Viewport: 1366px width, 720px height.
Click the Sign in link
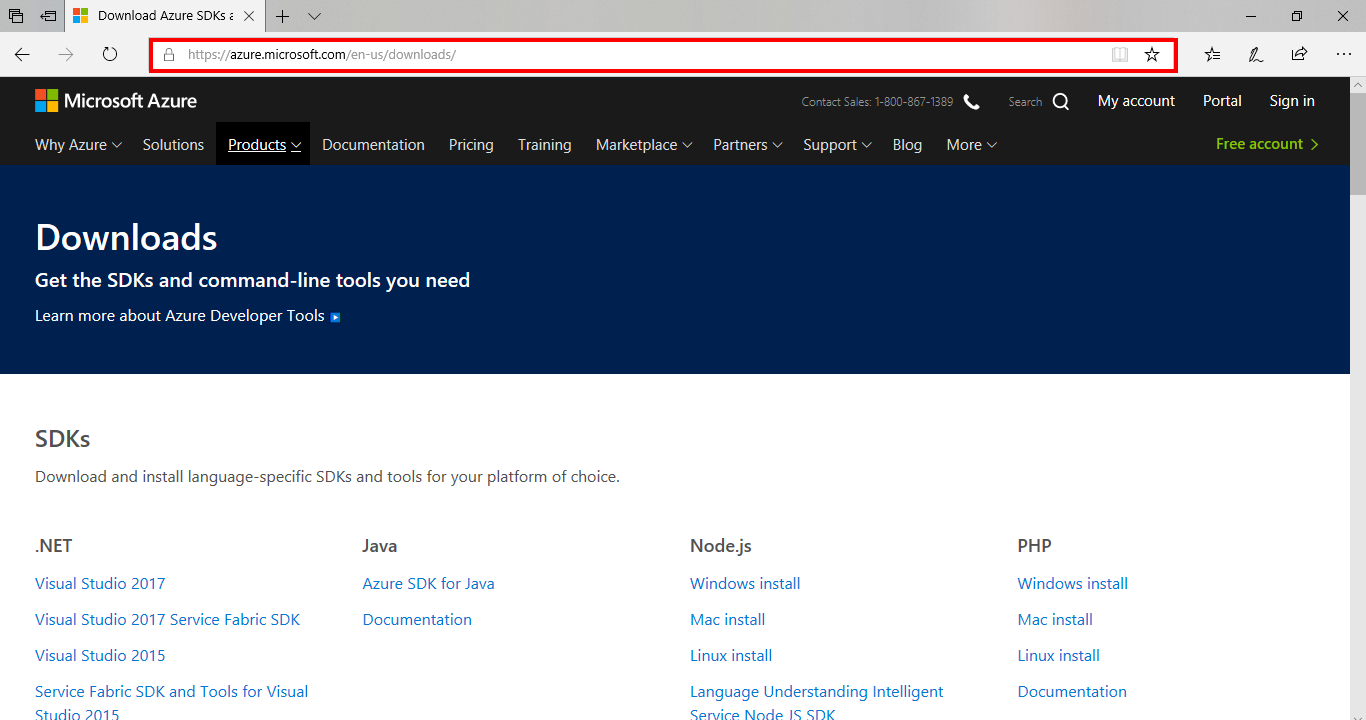pyautogui.click(x=1292, y=101)
